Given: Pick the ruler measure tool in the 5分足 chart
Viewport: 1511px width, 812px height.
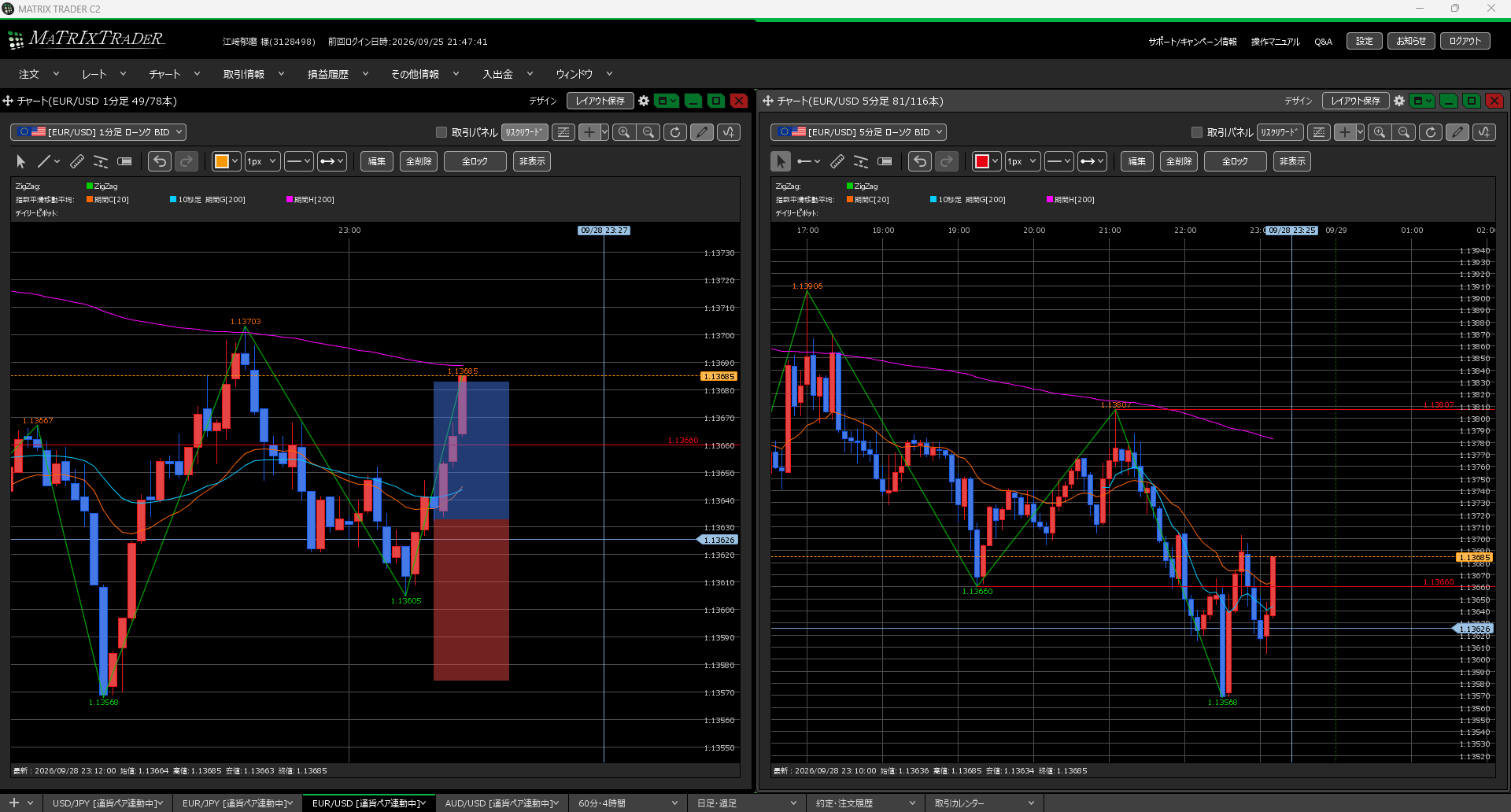Looking at the screenshot, I should point(837,161).
